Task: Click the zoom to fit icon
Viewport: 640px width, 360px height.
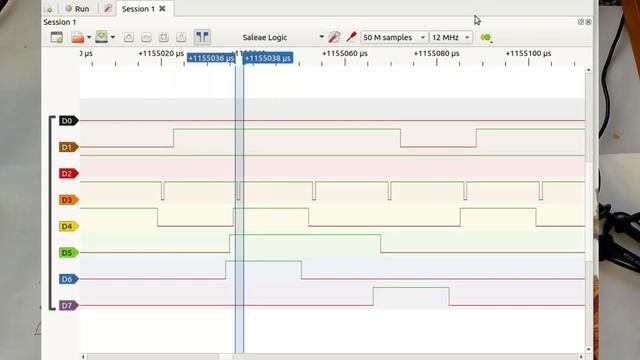Action: (x=164, y=38)
